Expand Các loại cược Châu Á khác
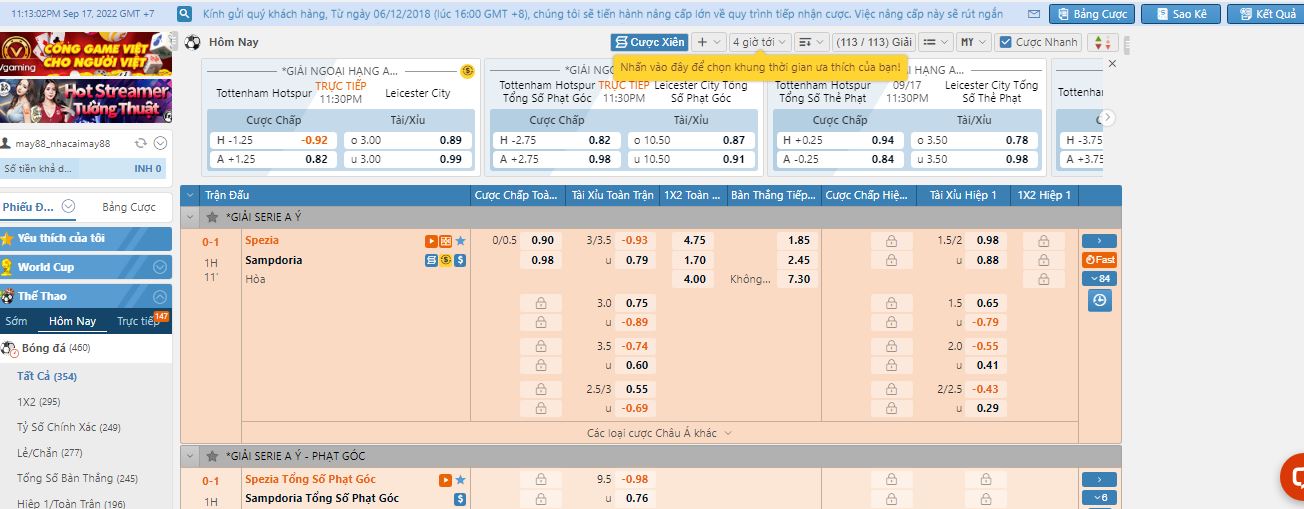The height and width of the screenshot is (509, 1304). click(x=660, y=433)
